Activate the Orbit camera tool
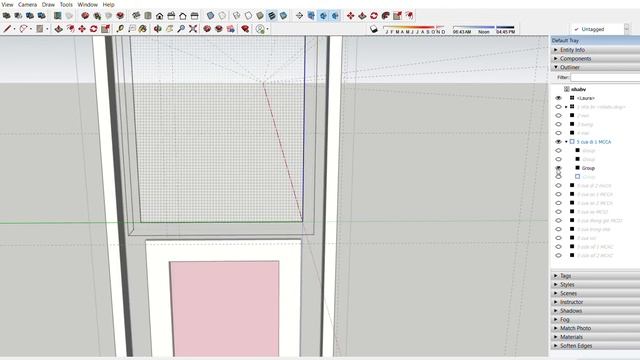Viewport: 640px width, 360px height. tap(158, 29)
